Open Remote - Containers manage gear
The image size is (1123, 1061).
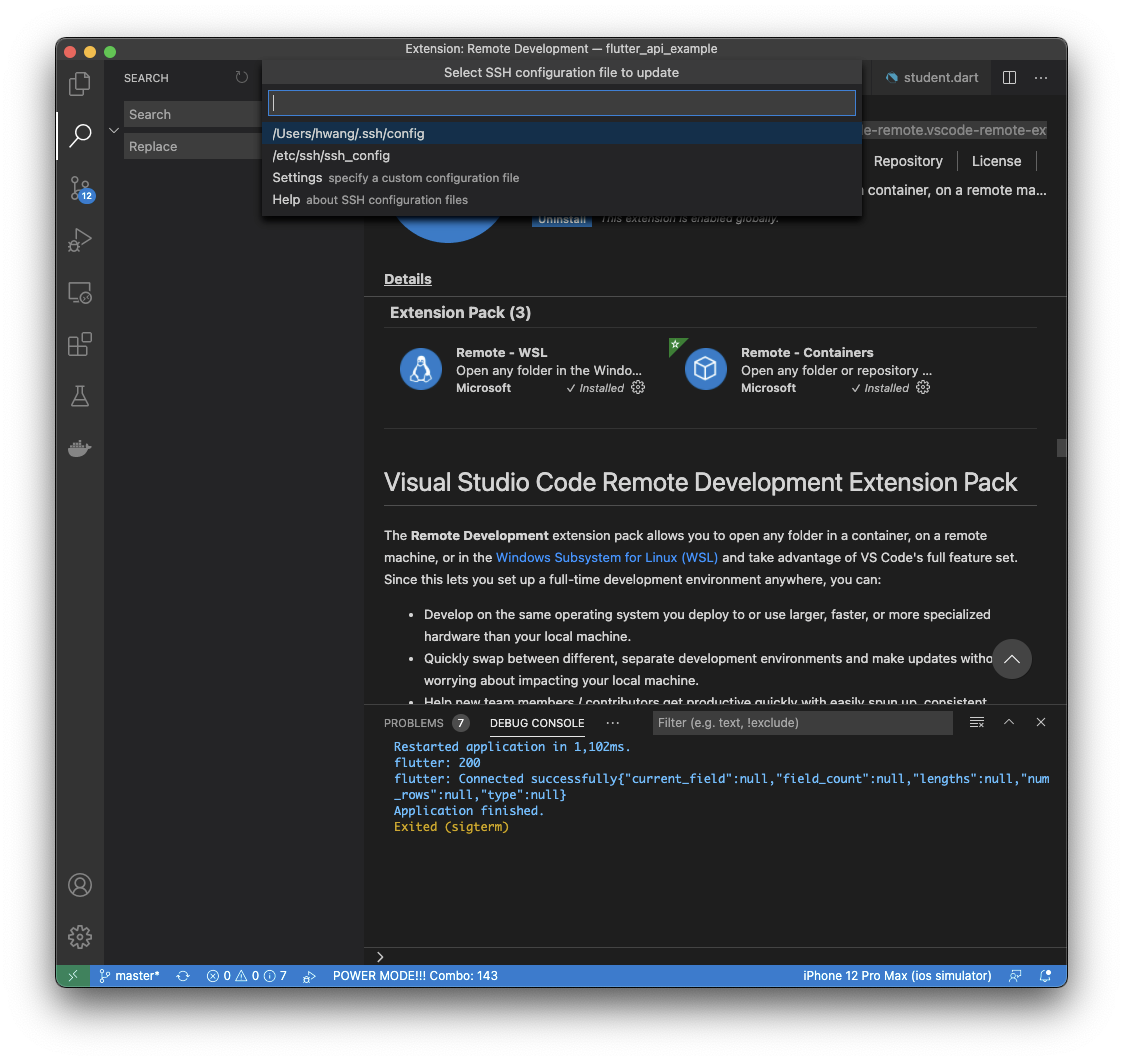923,388
